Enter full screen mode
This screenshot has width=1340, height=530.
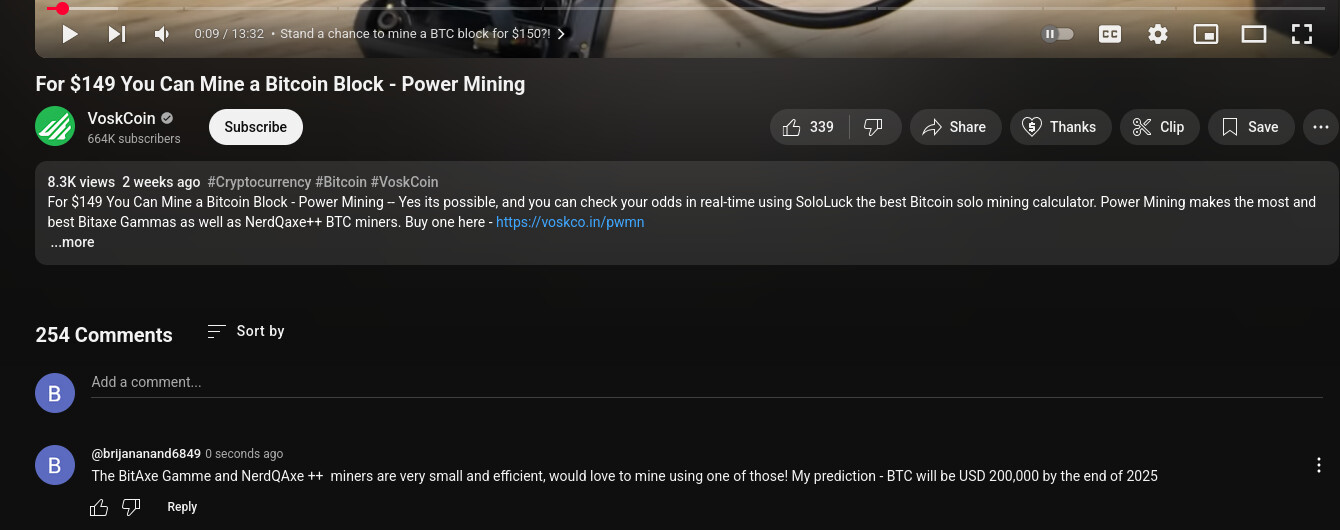[x=1302, y=34]
